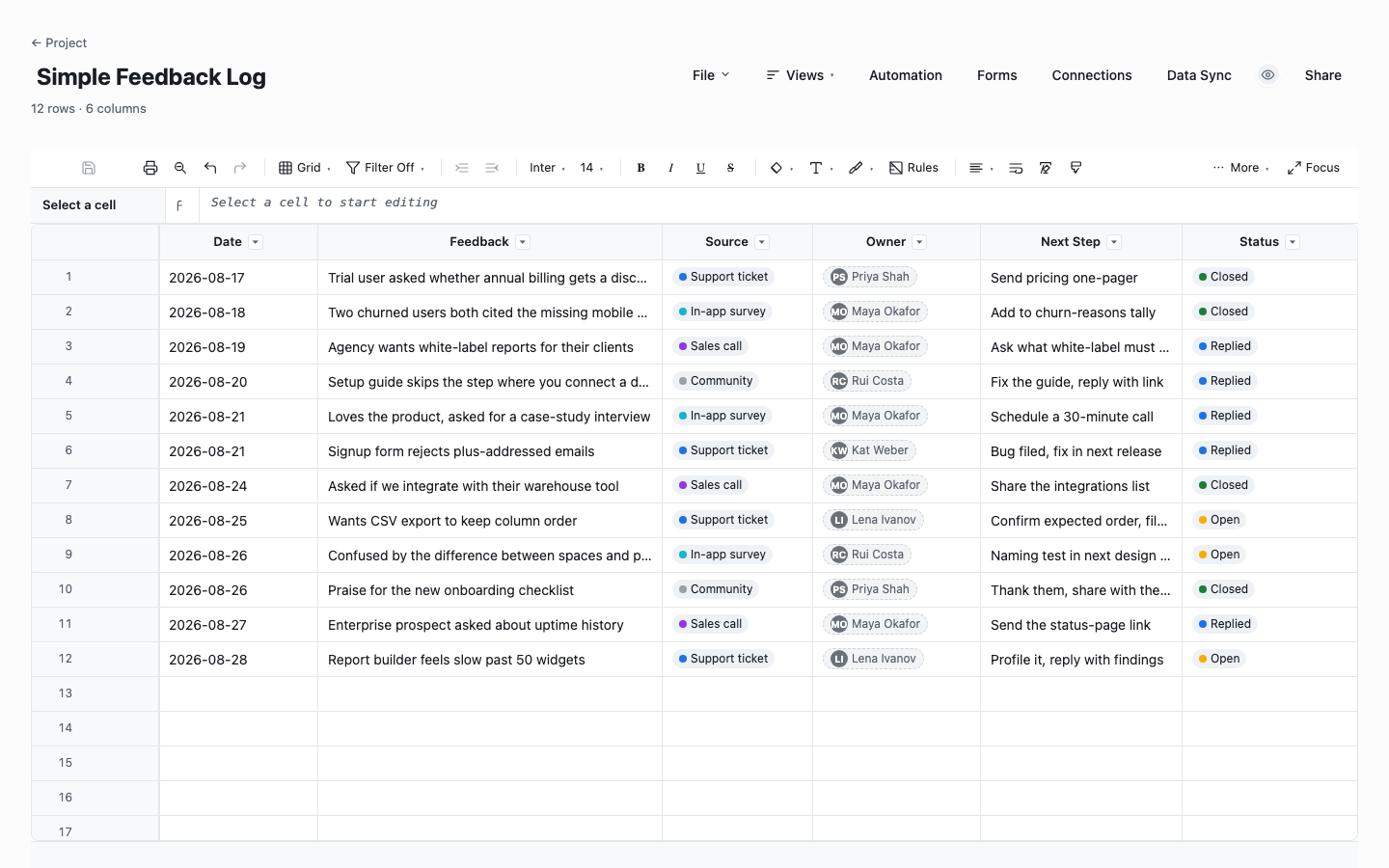Click Support ticket tag in row 1
Viewport: 1389px width, 868px height.
point(723,277)
